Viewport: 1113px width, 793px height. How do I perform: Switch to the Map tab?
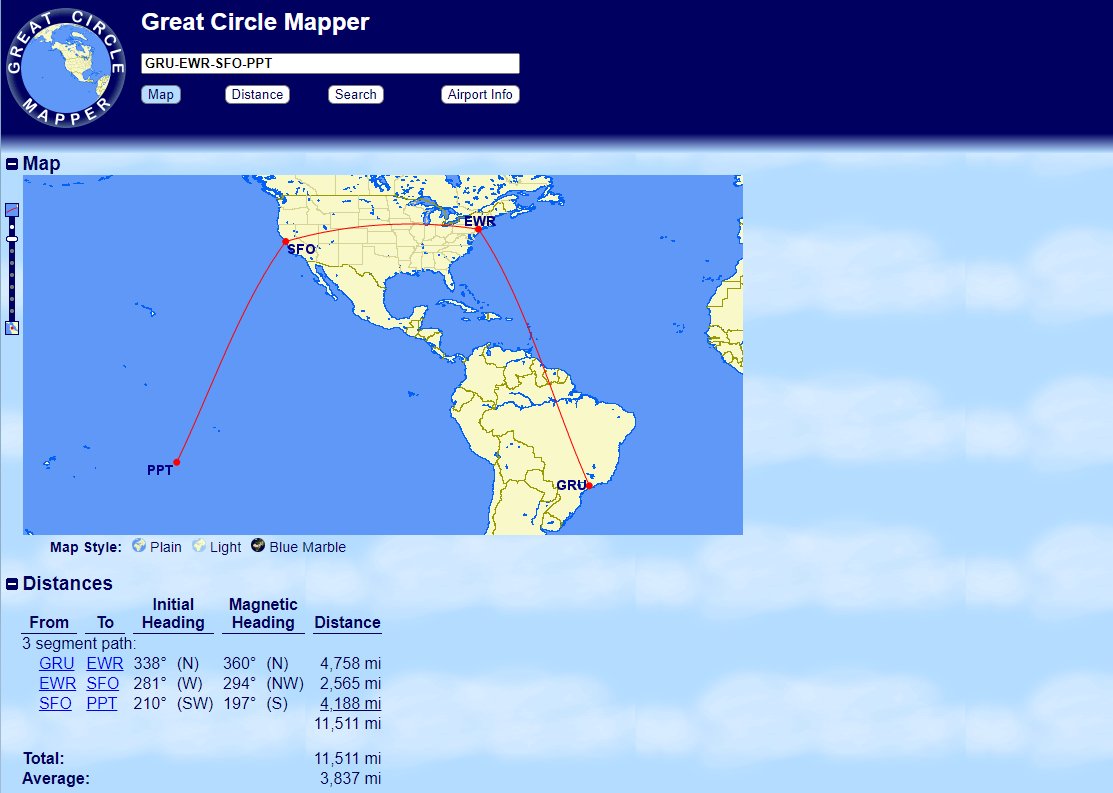point(160,94)
